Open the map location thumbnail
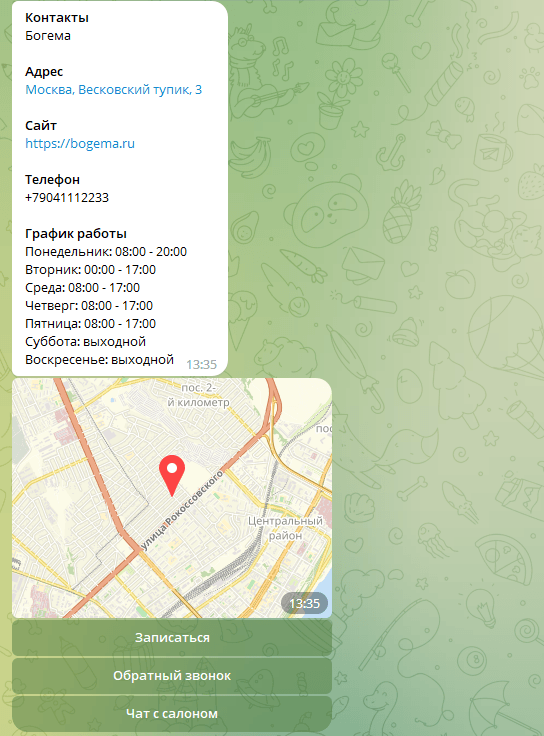This screenshot has width=544, height=736. pos(172,498)
